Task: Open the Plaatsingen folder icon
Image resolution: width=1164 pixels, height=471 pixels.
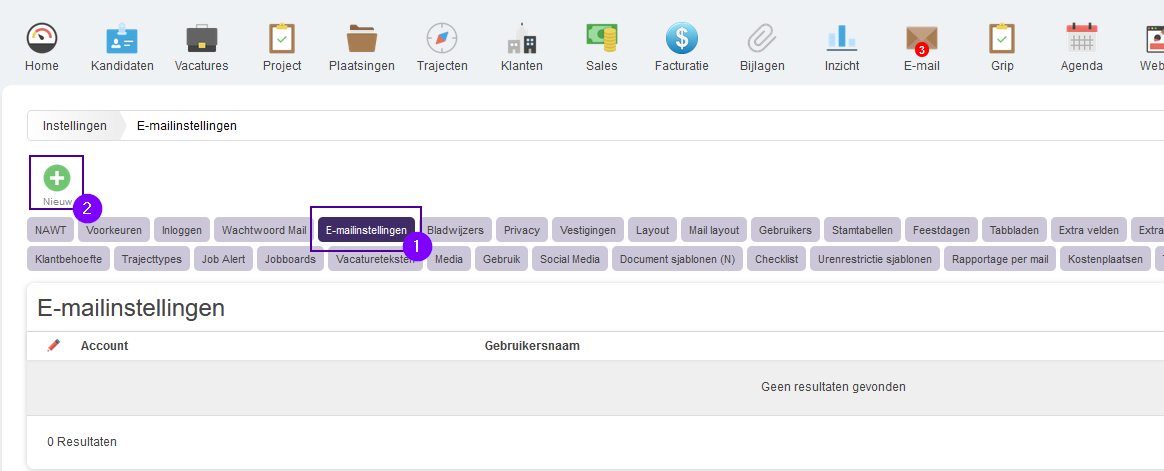Action: click(x=362, y=39)
